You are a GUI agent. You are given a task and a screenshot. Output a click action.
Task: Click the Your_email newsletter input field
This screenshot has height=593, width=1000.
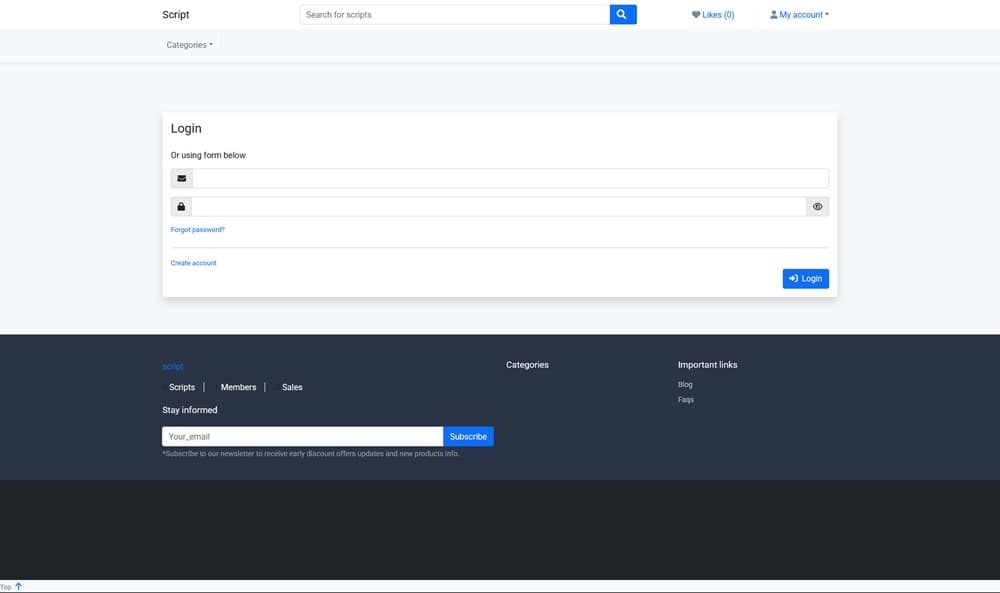(302, 437)
